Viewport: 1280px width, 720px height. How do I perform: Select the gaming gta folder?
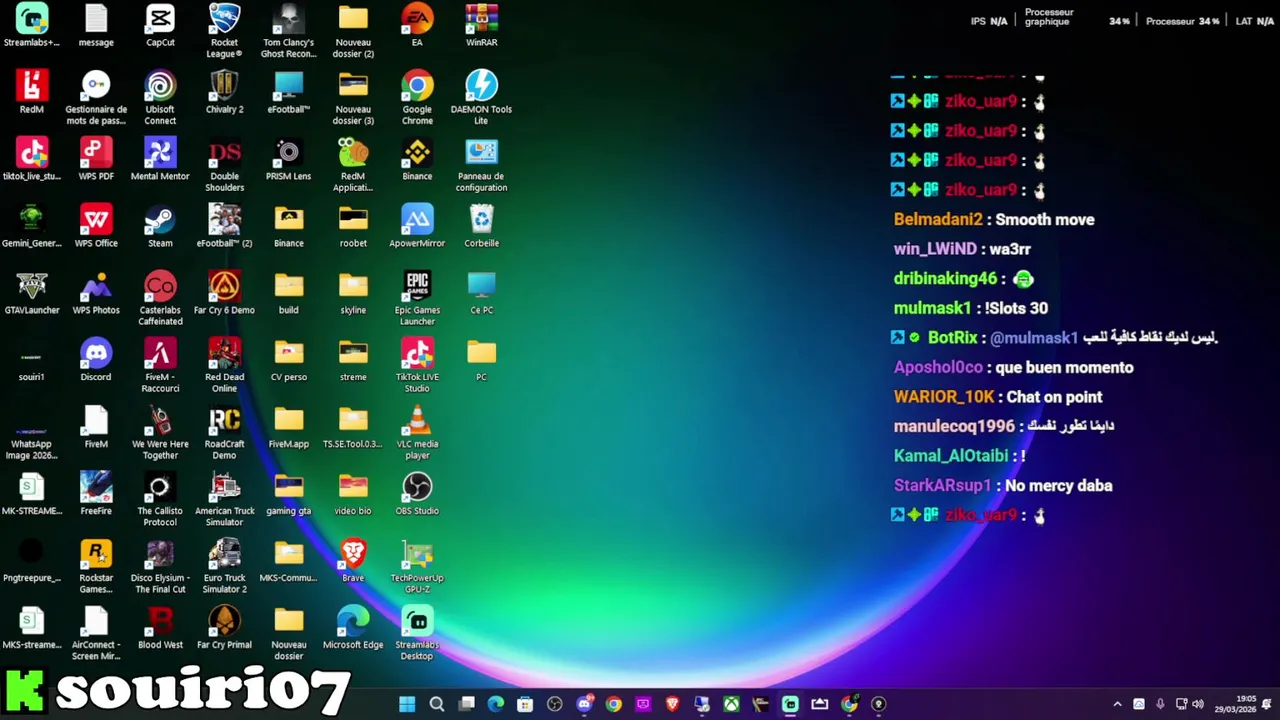[288, 494]
